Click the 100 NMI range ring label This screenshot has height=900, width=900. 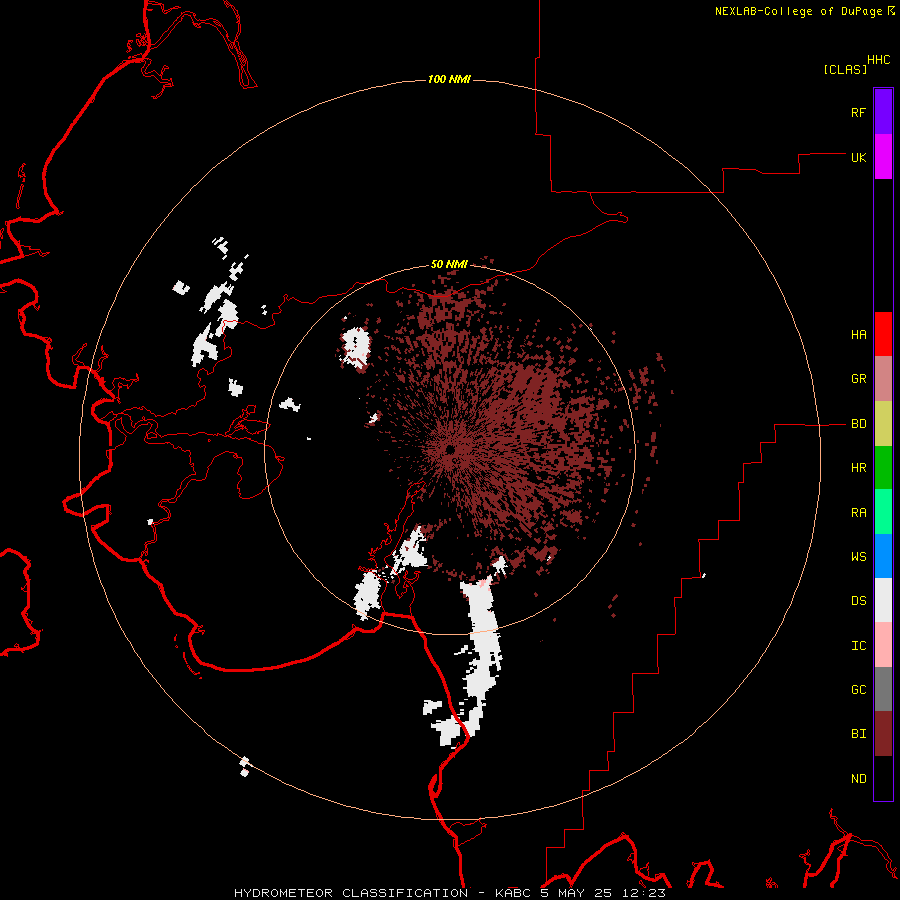[x=449, y=79]
